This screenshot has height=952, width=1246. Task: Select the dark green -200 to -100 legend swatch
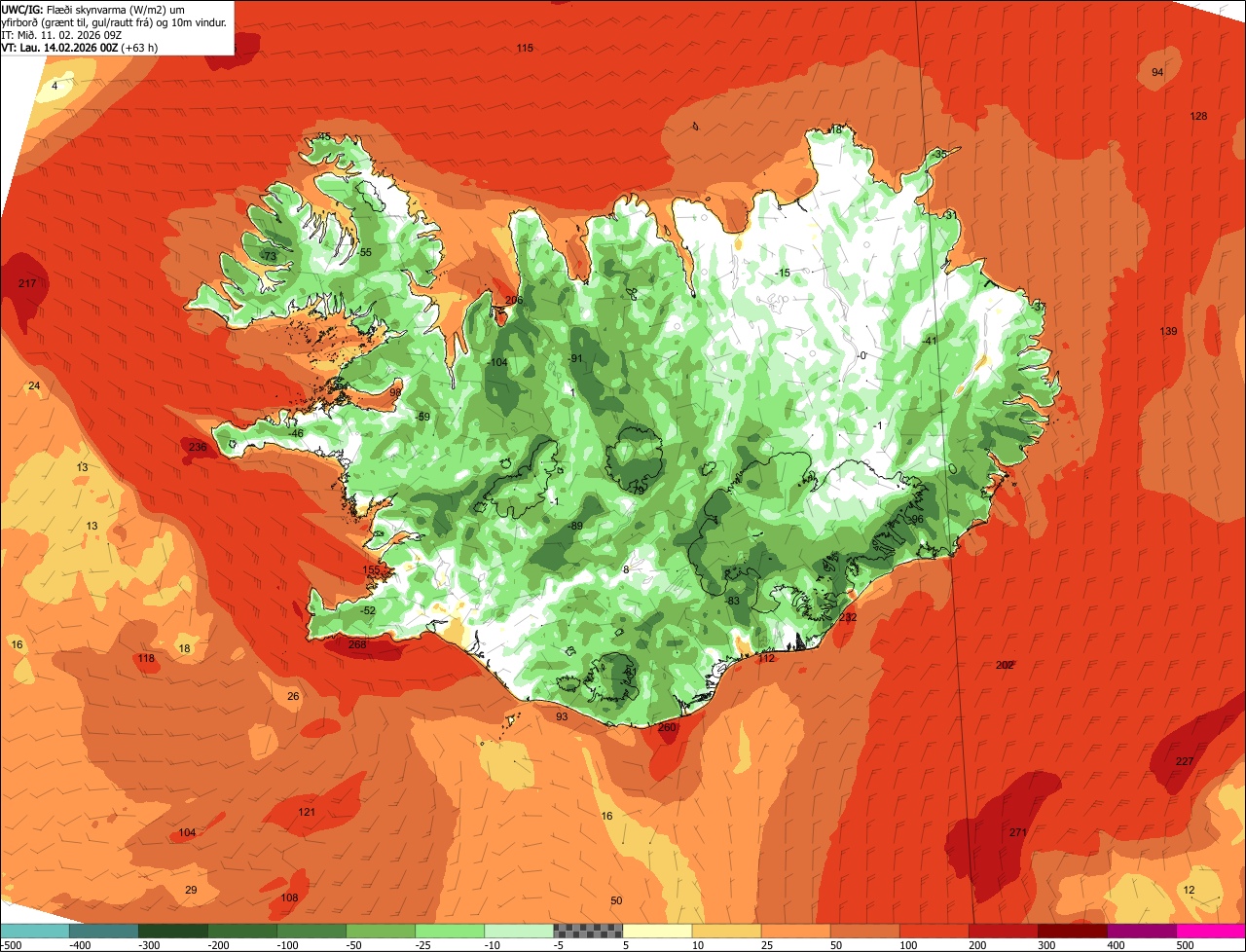coord(241,931)
